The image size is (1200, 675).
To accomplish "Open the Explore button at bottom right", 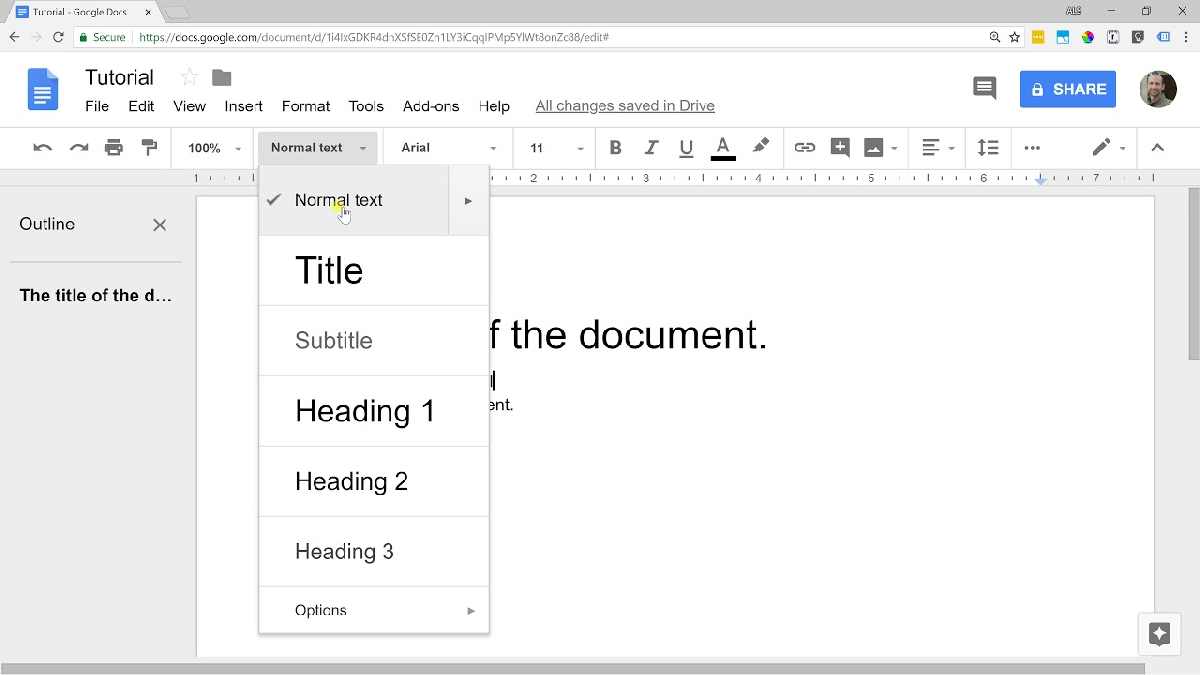I will click(1159, 634).
